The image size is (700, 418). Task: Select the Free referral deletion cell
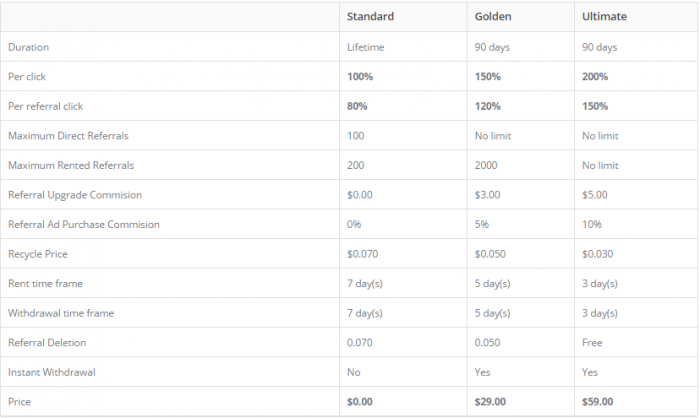592,343
